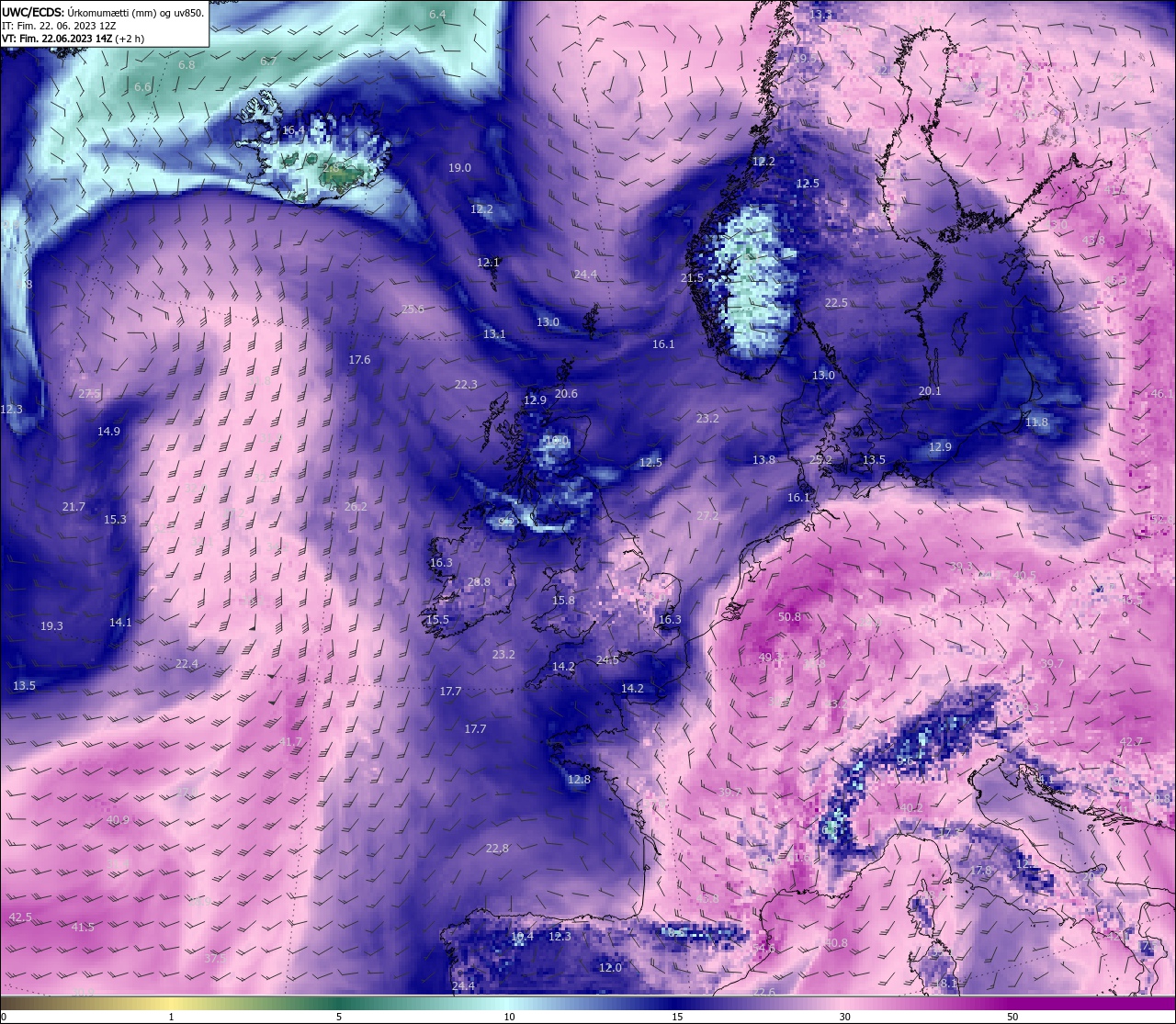
Task: Click the 41.7 value label
Action: click(x=289, y=742)
